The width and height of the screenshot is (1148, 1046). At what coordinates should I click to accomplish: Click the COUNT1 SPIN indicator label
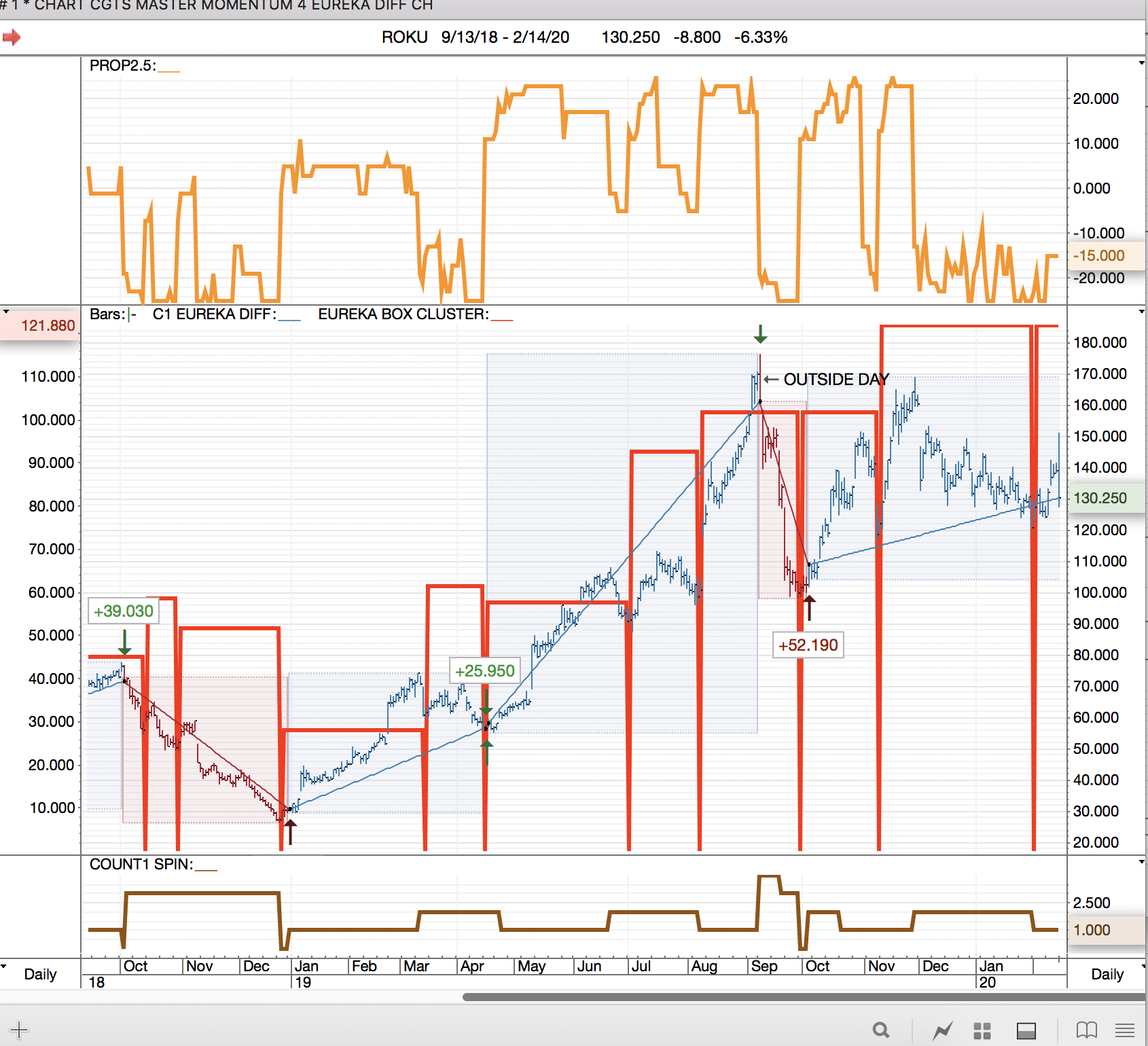[141, 864]
